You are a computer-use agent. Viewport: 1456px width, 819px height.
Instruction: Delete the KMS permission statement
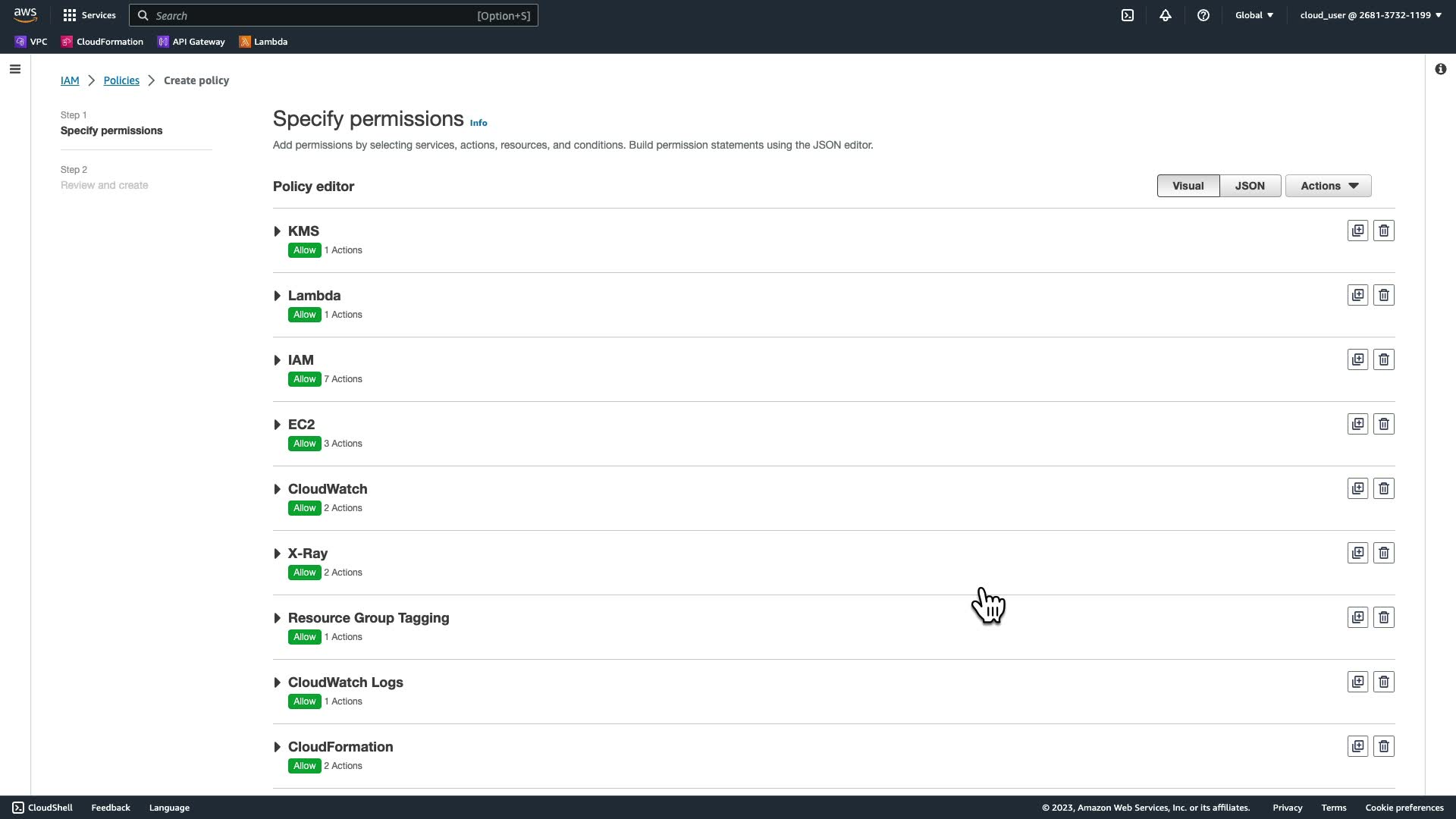click(x=1384, y=231)
